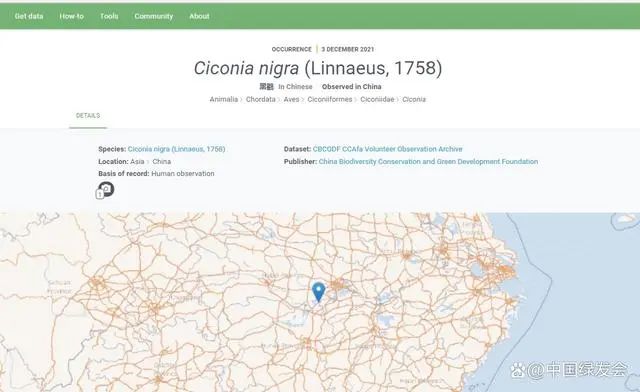Image resolution: width=640 pixels, height=392 pixels.
Task: Open the How-to menu
Action: click(71, 16)
